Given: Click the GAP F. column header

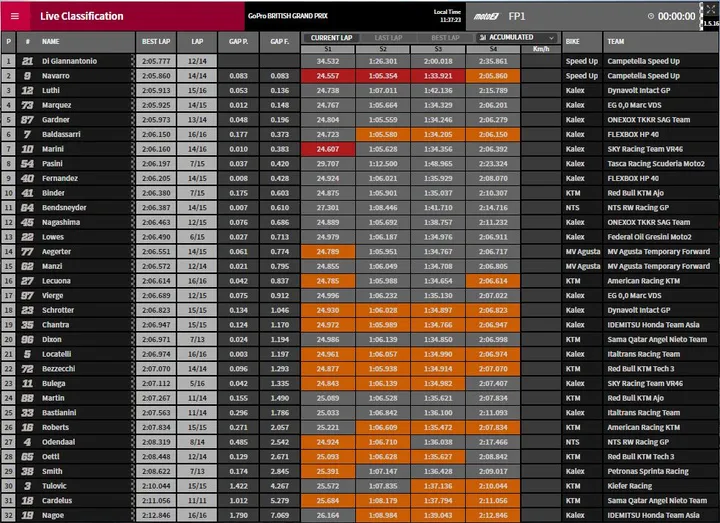Looking at the screenshot, I should (x=280, y=41).
